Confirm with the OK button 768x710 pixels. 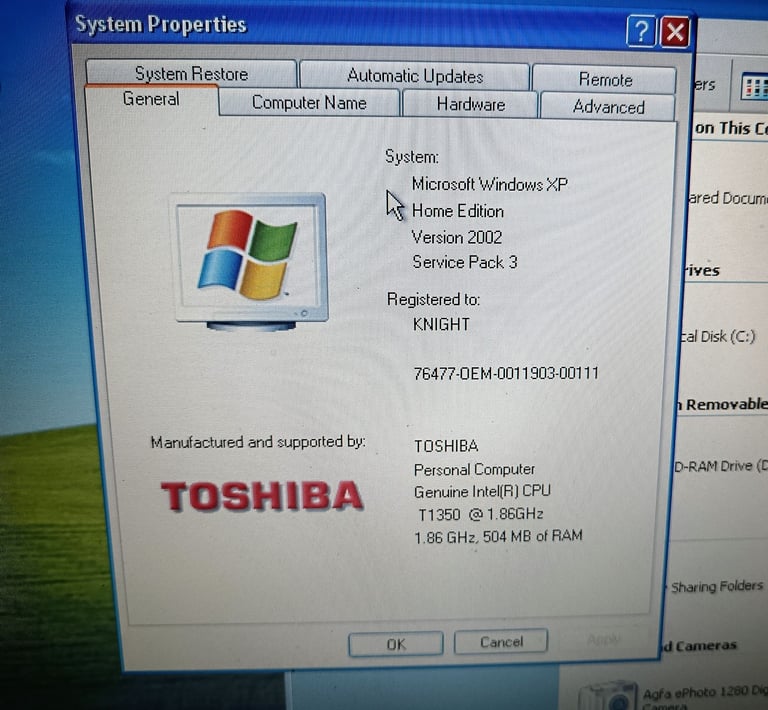click(x=396, y=644)
